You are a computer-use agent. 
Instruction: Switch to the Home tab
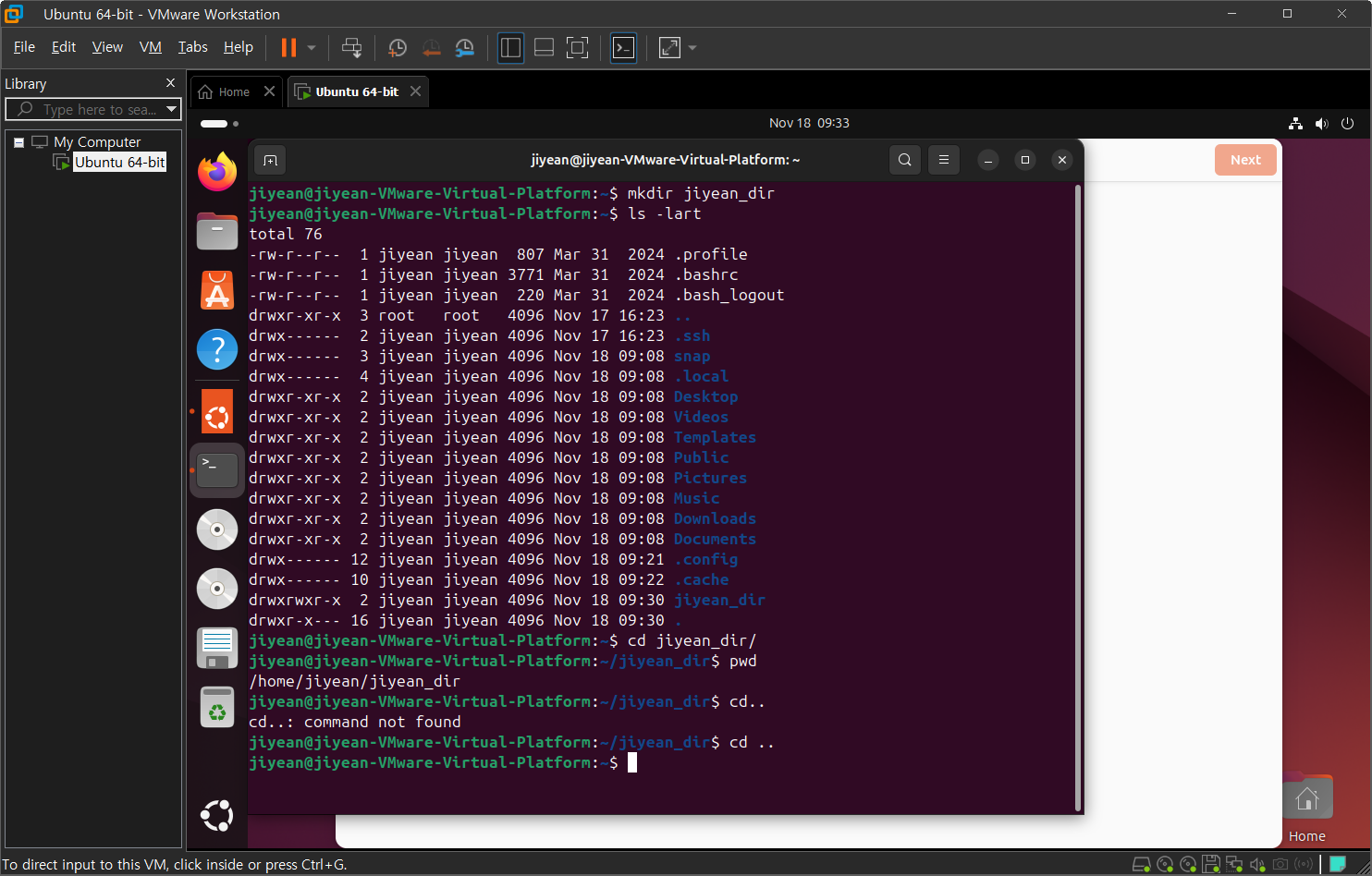coord(225,91)
